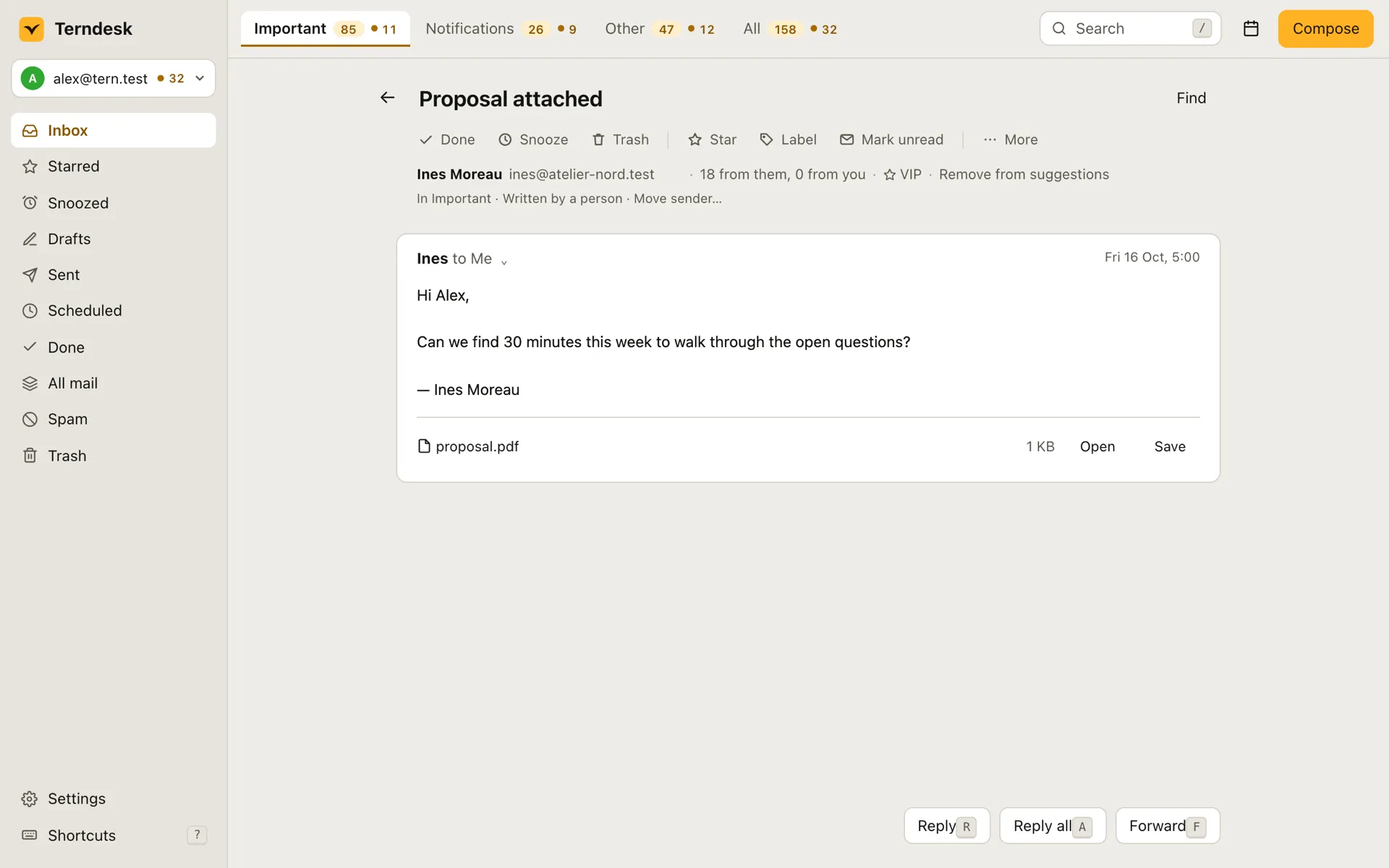This screenshot has height=868, width=1389.
Task: Select the Important tab
Action: (326, 29)
